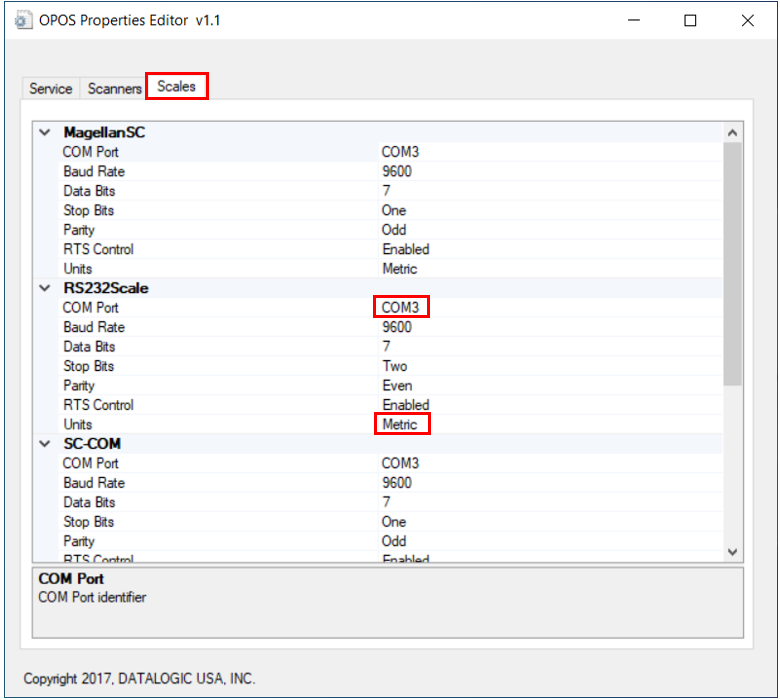Click RS232Scale Stop Bits value Two
Viewport: 780px width, 700px height.
point(394,366)
